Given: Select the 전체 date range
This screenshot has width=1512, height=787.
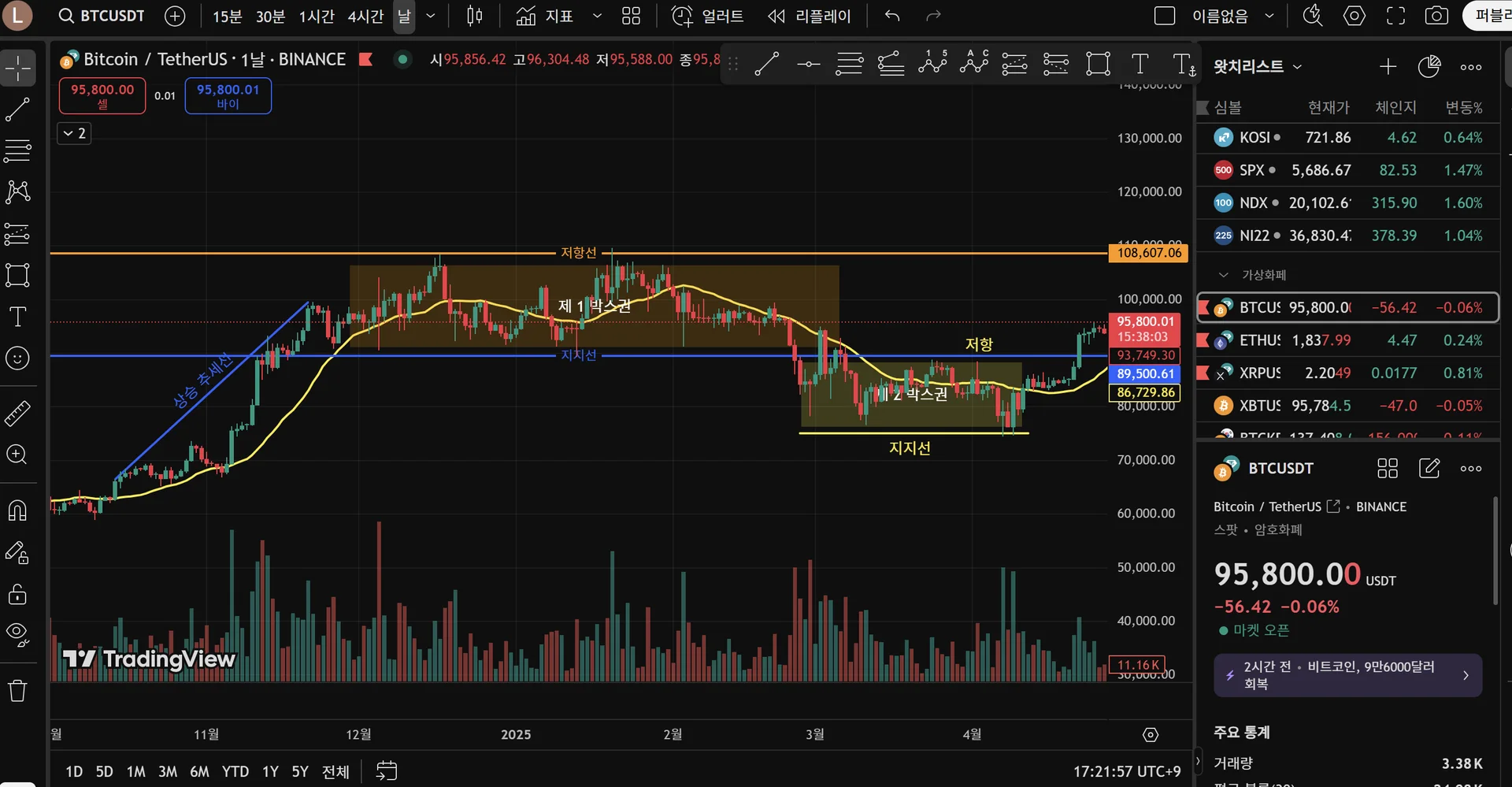Looking at the screenshot, I should 335,771.
